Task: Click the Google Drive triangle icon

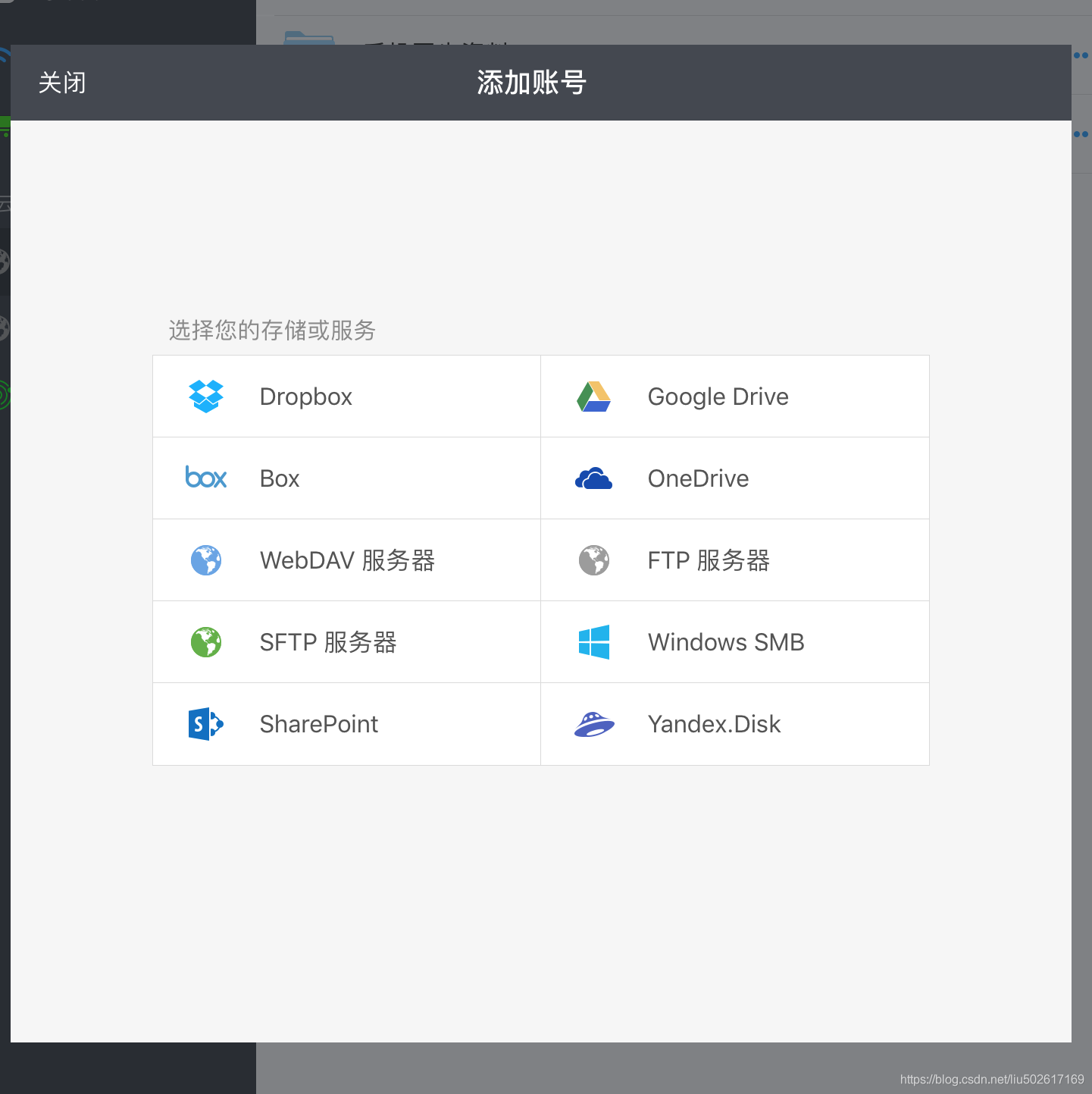Action: tap(594, 397)
